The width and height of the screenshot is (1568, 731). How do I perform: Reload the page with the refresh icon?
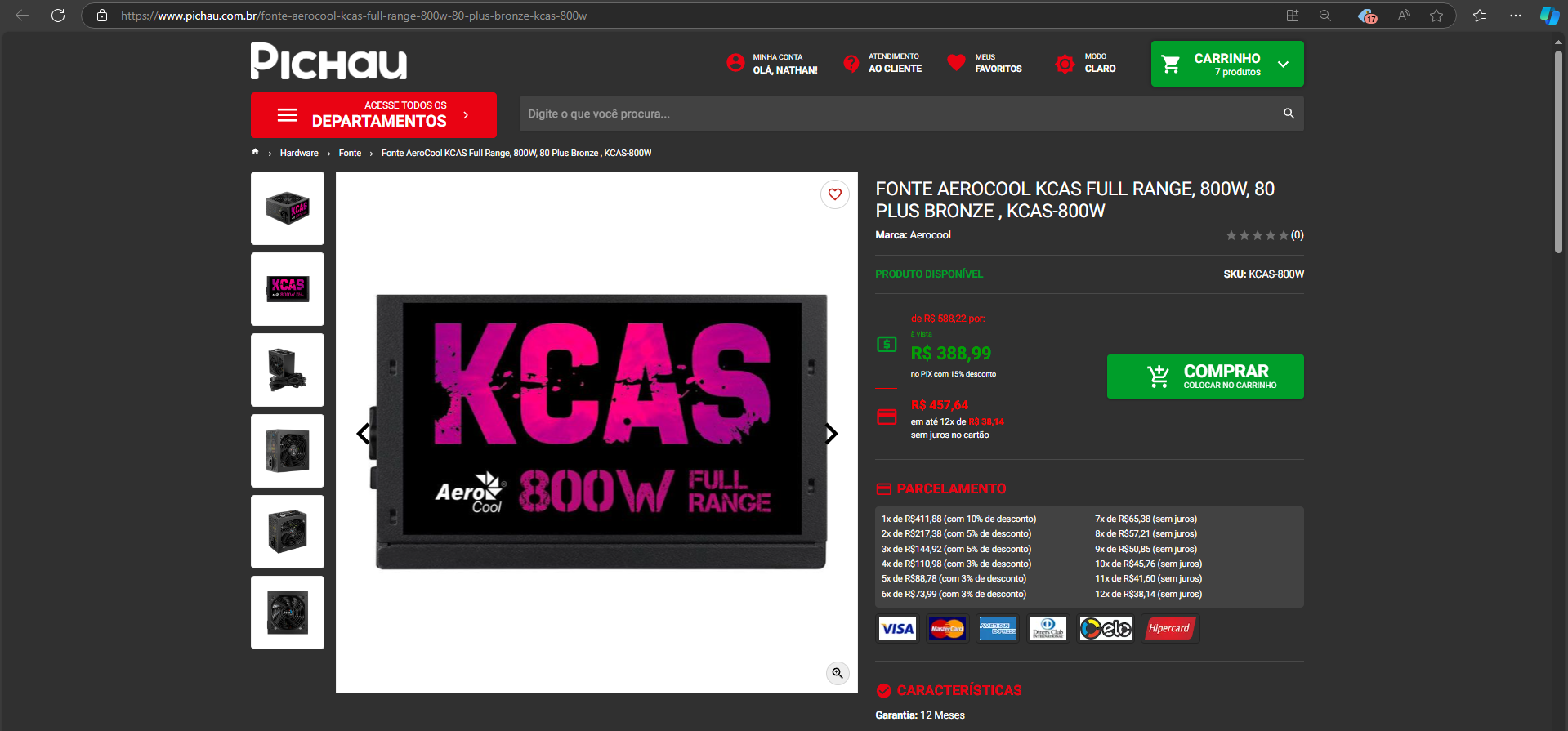[58, 16]
